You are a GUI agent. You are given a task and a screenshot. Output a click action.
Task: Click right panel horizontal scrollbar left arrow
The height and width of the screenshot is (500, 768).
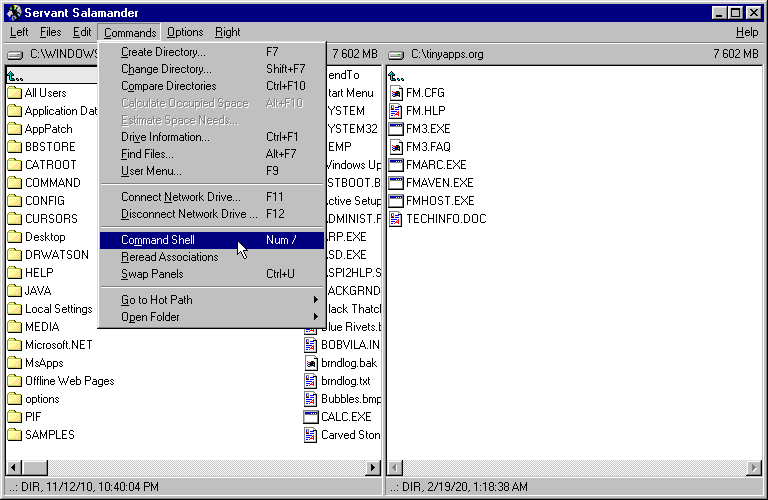394,468
